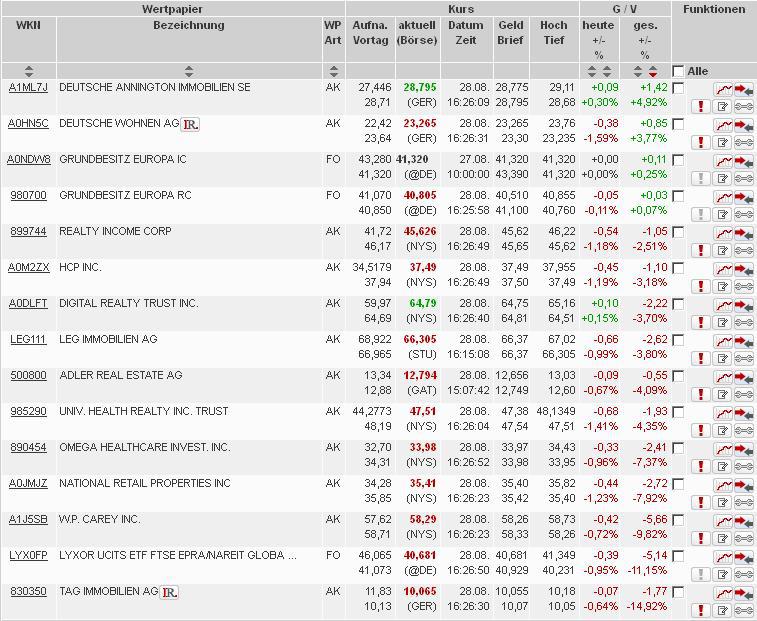Click the NATIONAL RETAIL PROPERTIES INC name
This screenshot has height=621, width=757.
coord(144,484)
